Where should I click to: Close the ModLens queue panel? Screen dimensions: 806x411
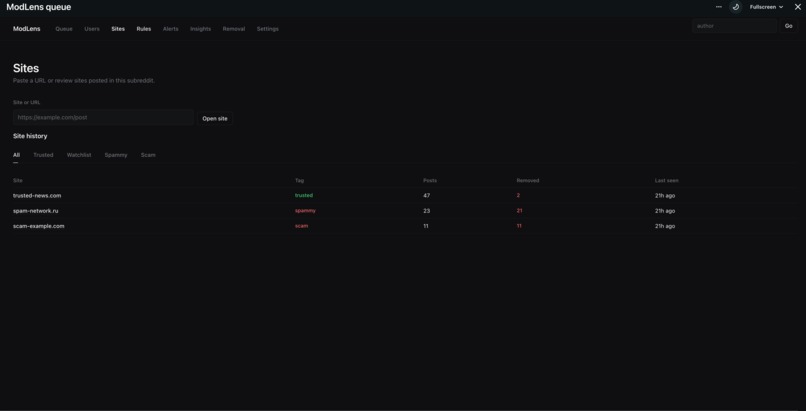pyautogui.click(x=798, y=7)
